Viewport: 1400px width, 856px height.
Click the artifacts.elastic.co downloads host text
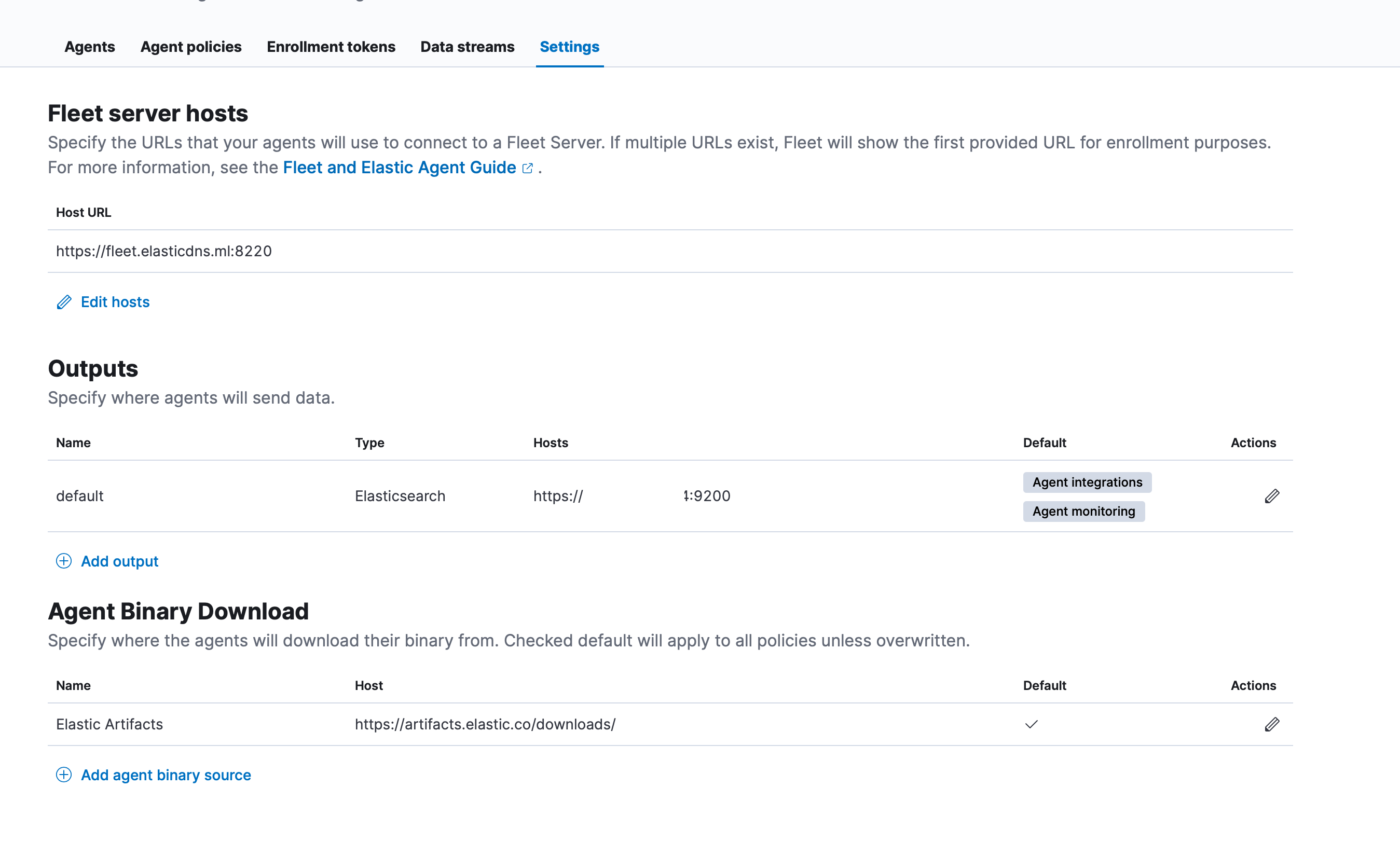click(485, 724)
